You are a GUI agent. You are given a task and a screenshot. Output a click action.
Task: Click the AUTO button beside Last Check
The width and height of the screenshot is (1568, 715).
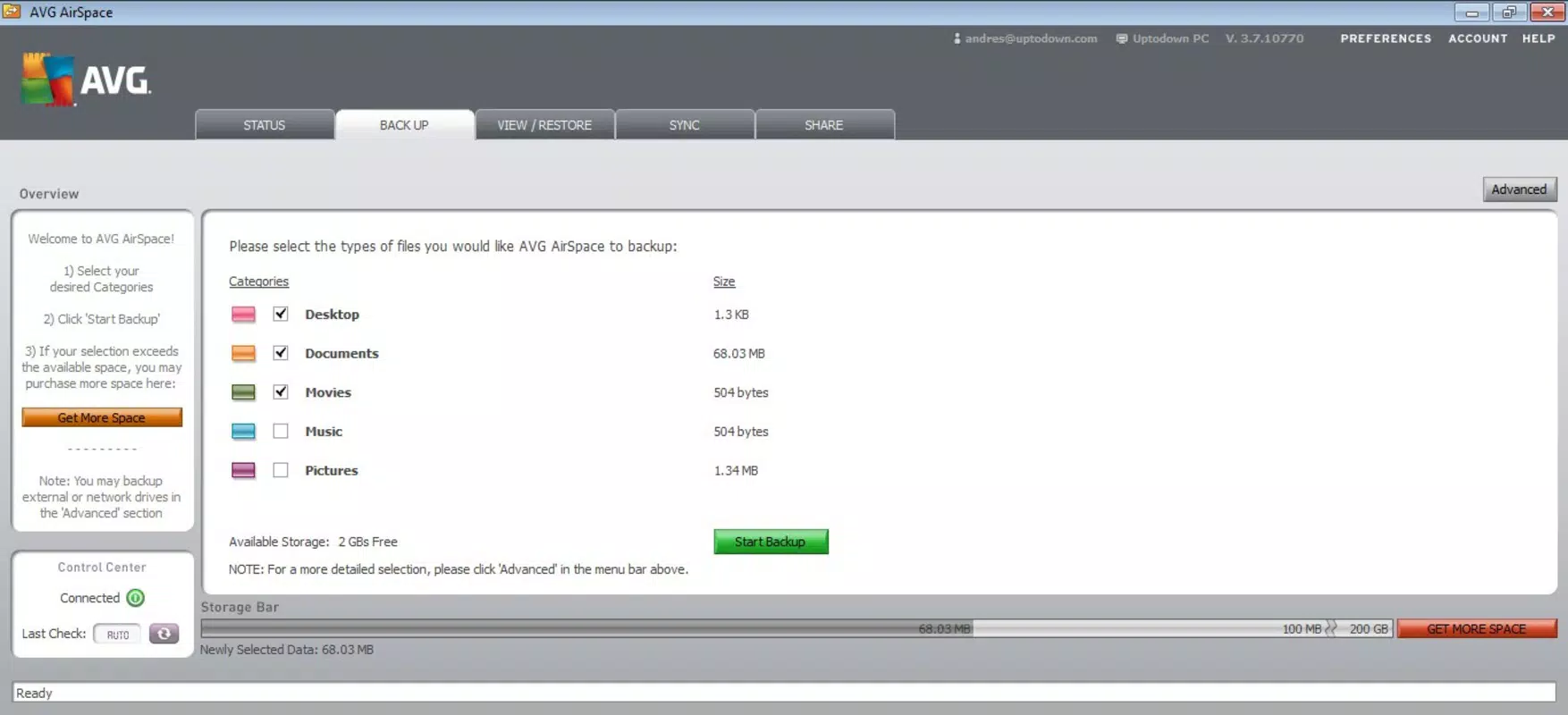(x=117, y=635)
